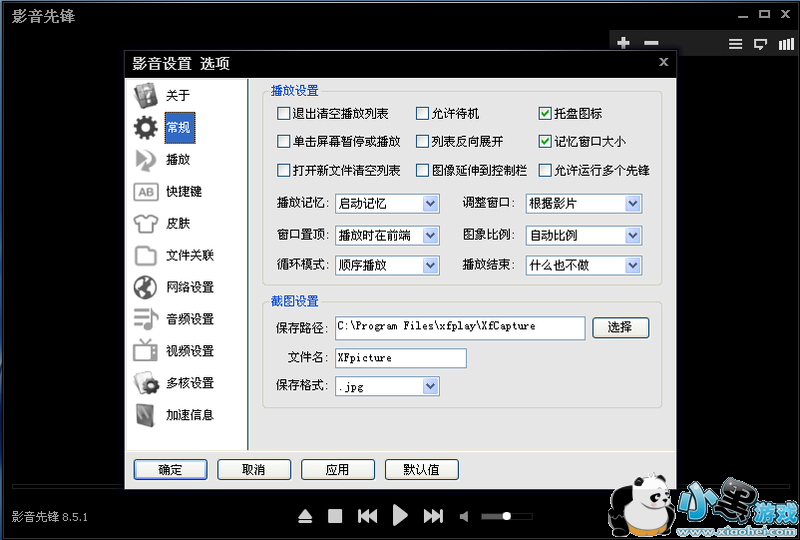Click the 加速信息 icon in sidebar

tap(146, 414)
